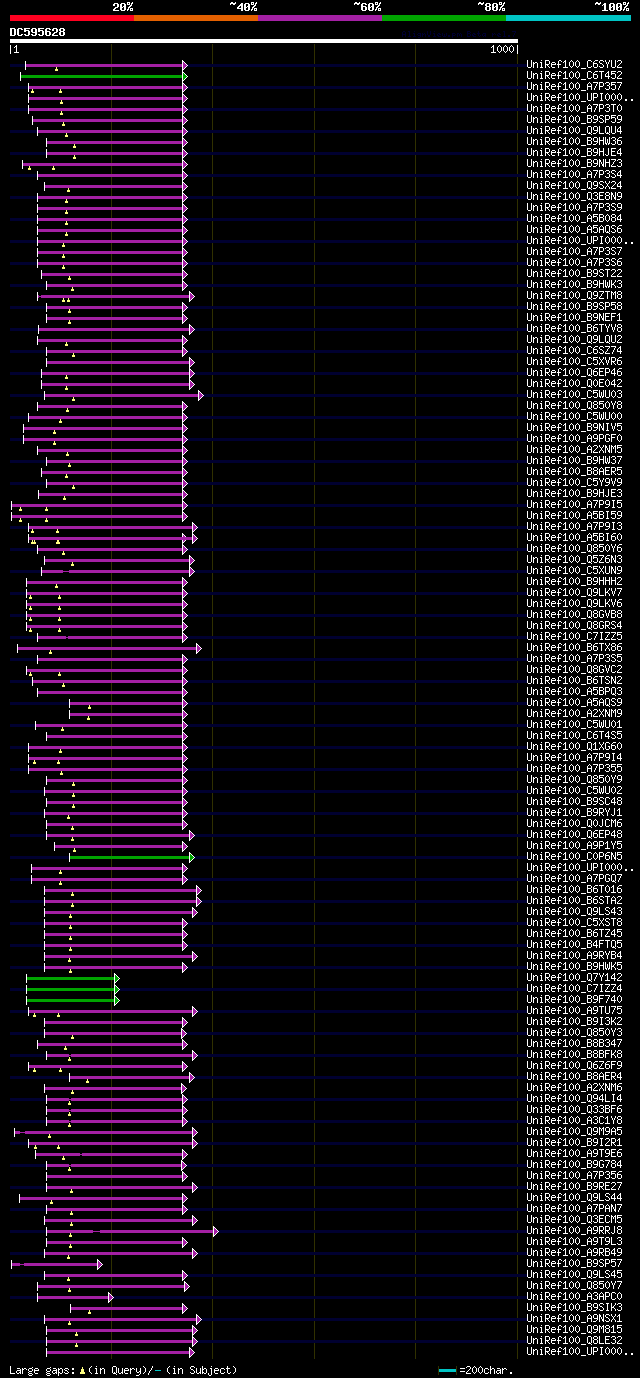Viewport: 640px width, 1378px height.
Task: Select hit label UniRef100_A7P9I5
Action: coord(574,504)
